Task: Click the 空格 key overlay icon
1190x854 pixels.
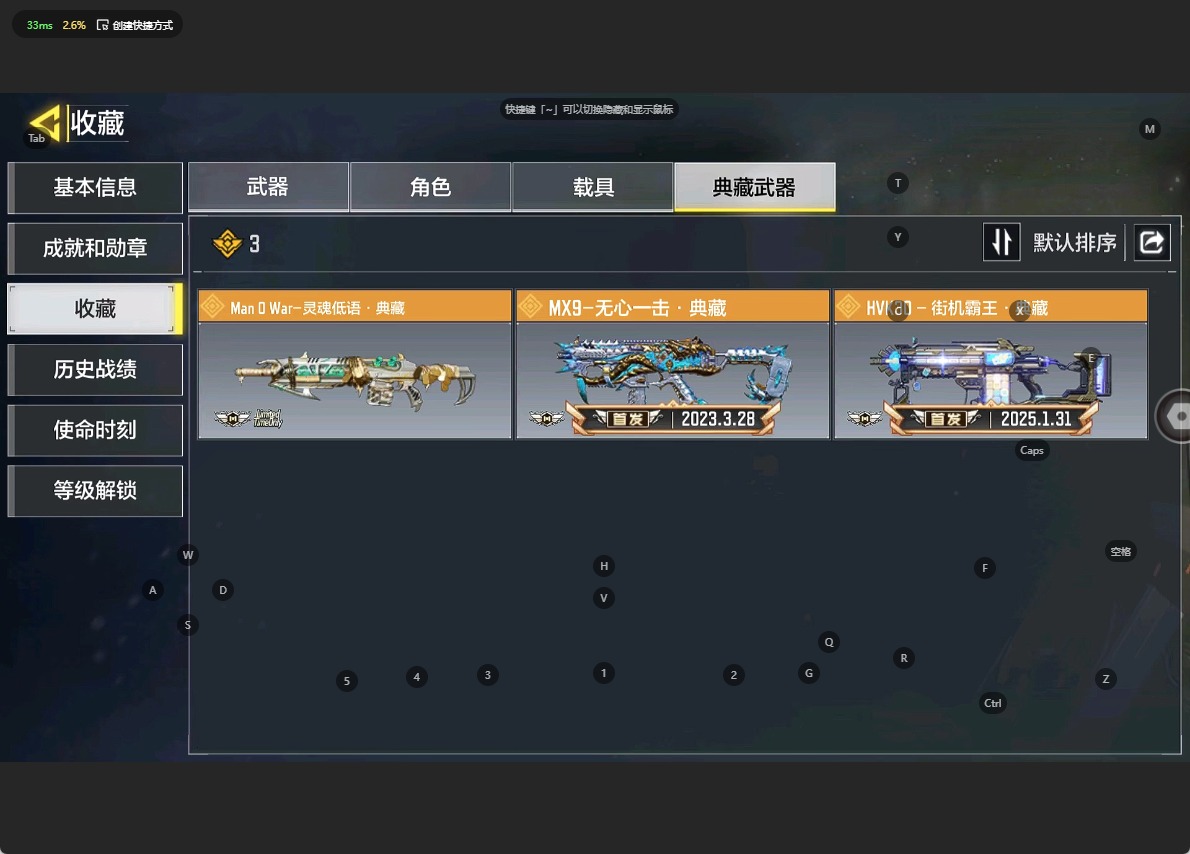Action: point(1120,552)
